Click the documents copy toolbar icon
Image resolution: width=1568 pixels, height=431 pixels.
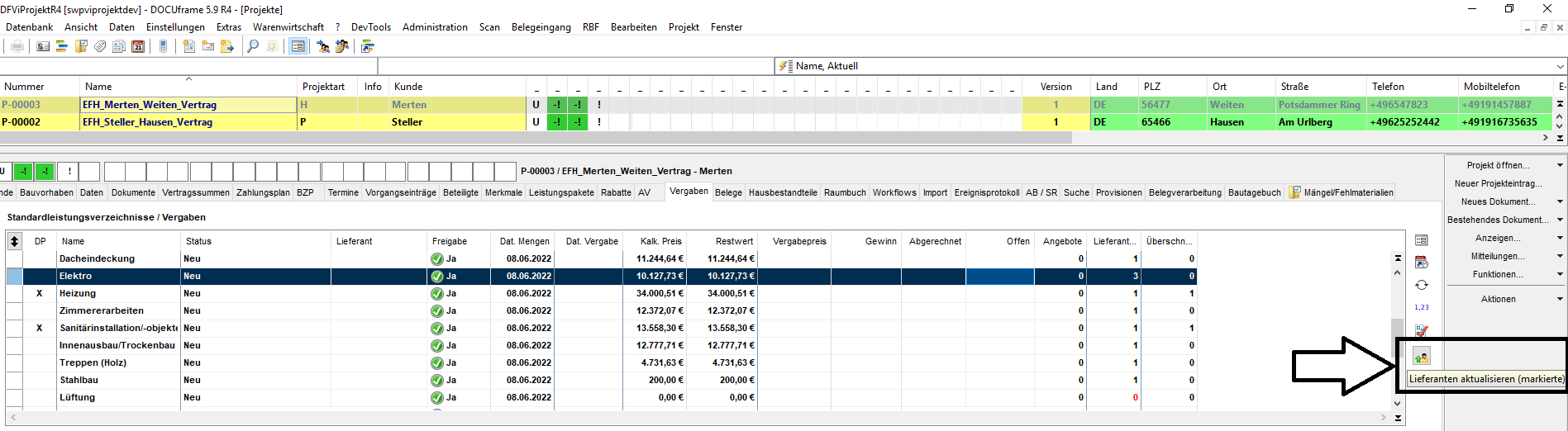pos(119,46)
